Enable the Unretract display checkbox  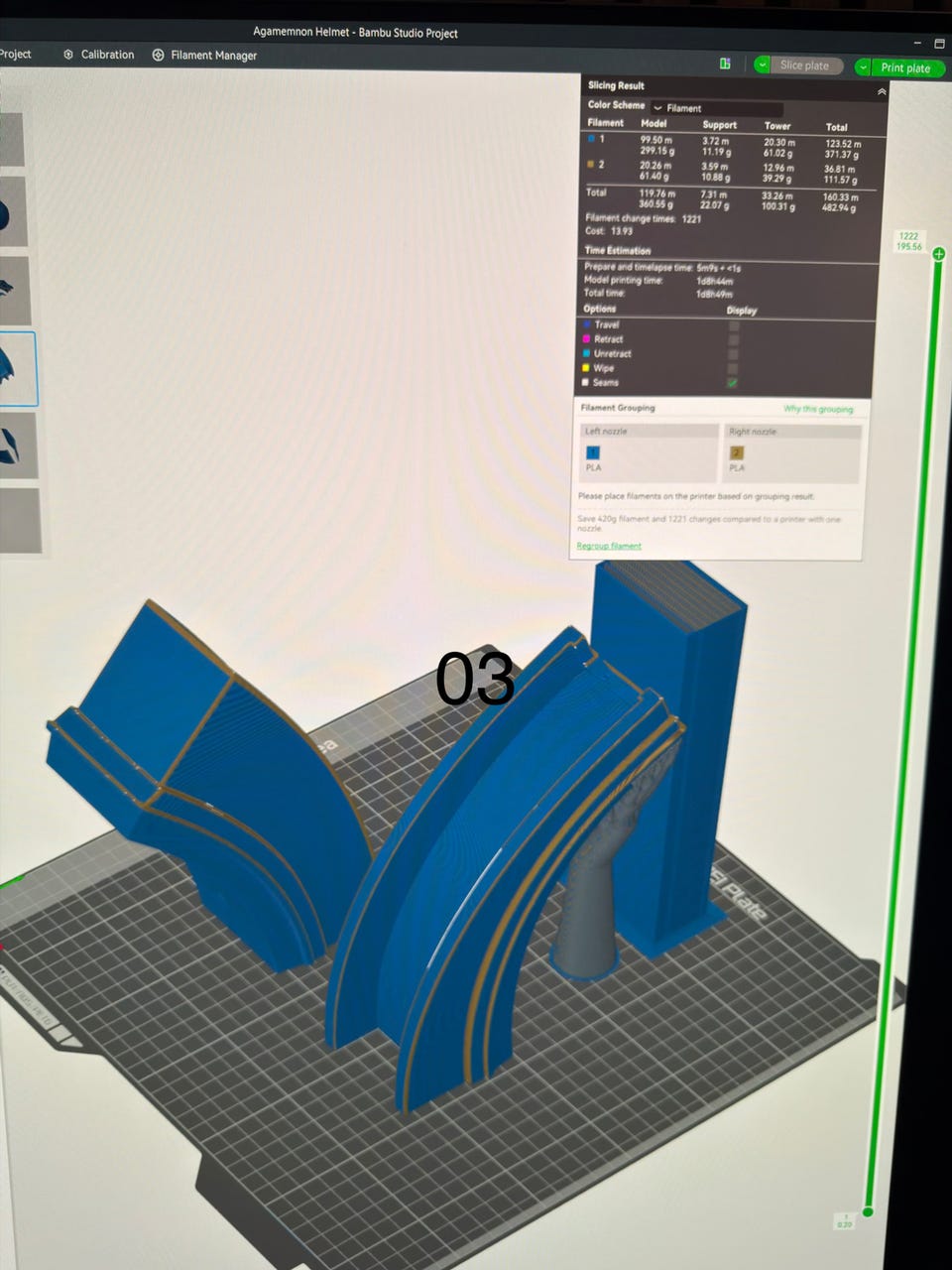734,354
